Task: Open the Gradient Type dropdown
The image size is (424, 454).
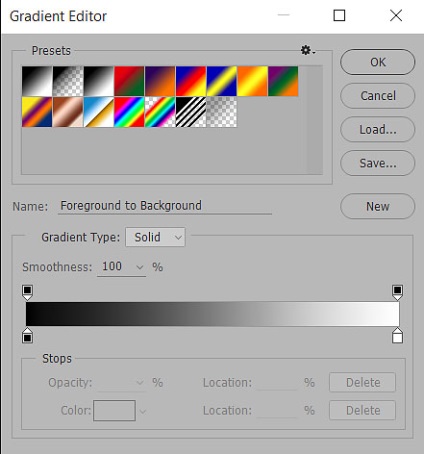Action: tap(155, 237)
